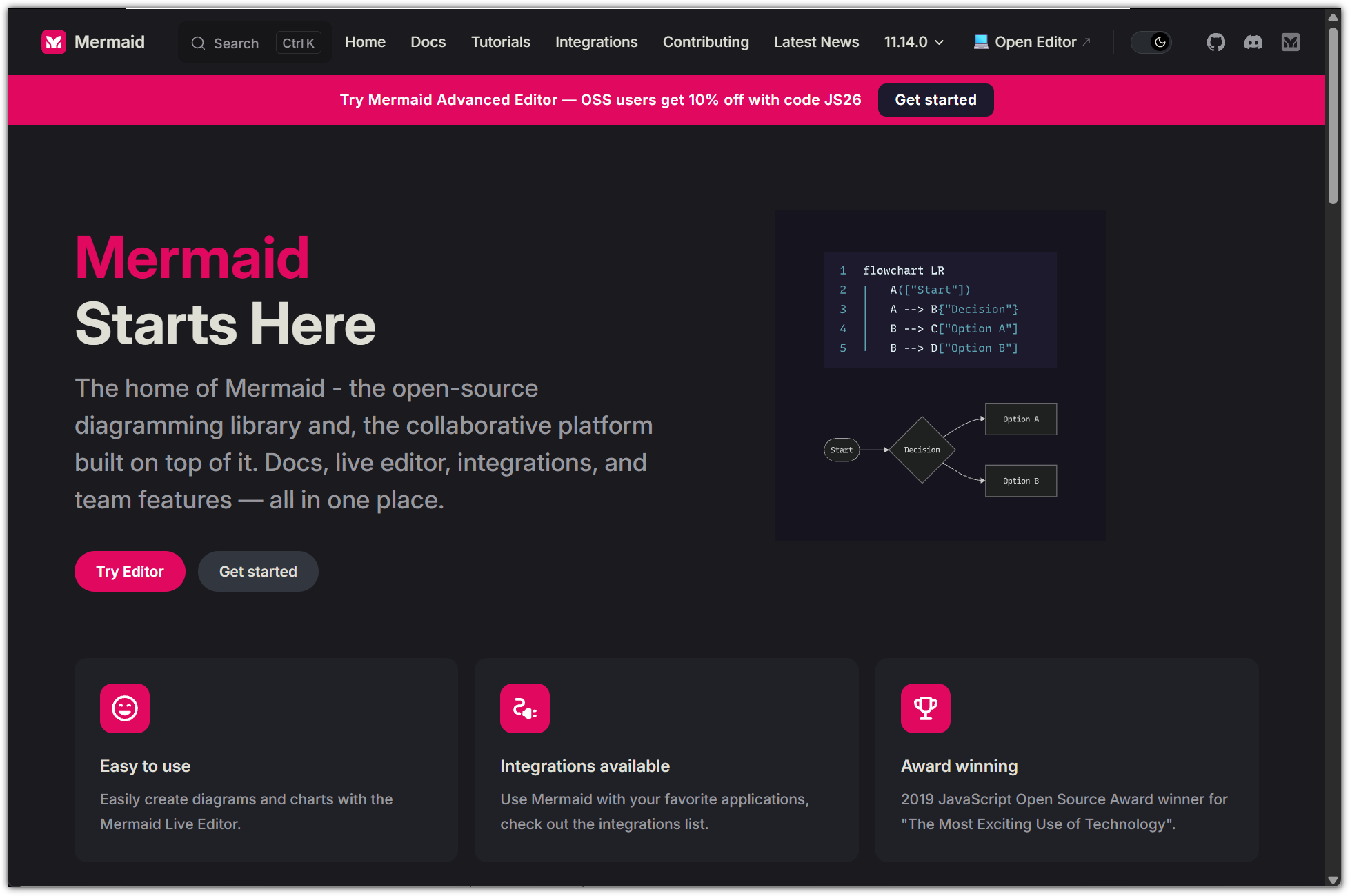Screen dimensions: 1350x896
Task: Open the Discord community icon
Action: point(1253,42)
